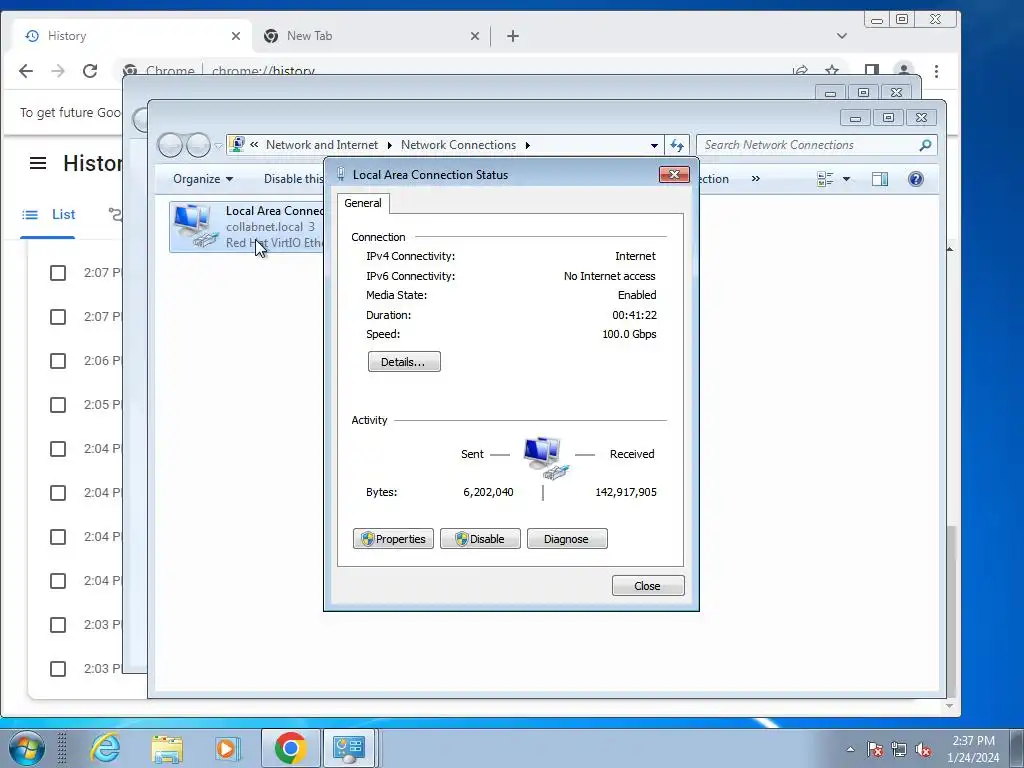Open a new Chrome tab with plus
Image resolution: width=1024 pixels, height=768 pixels.
point(513,36)
